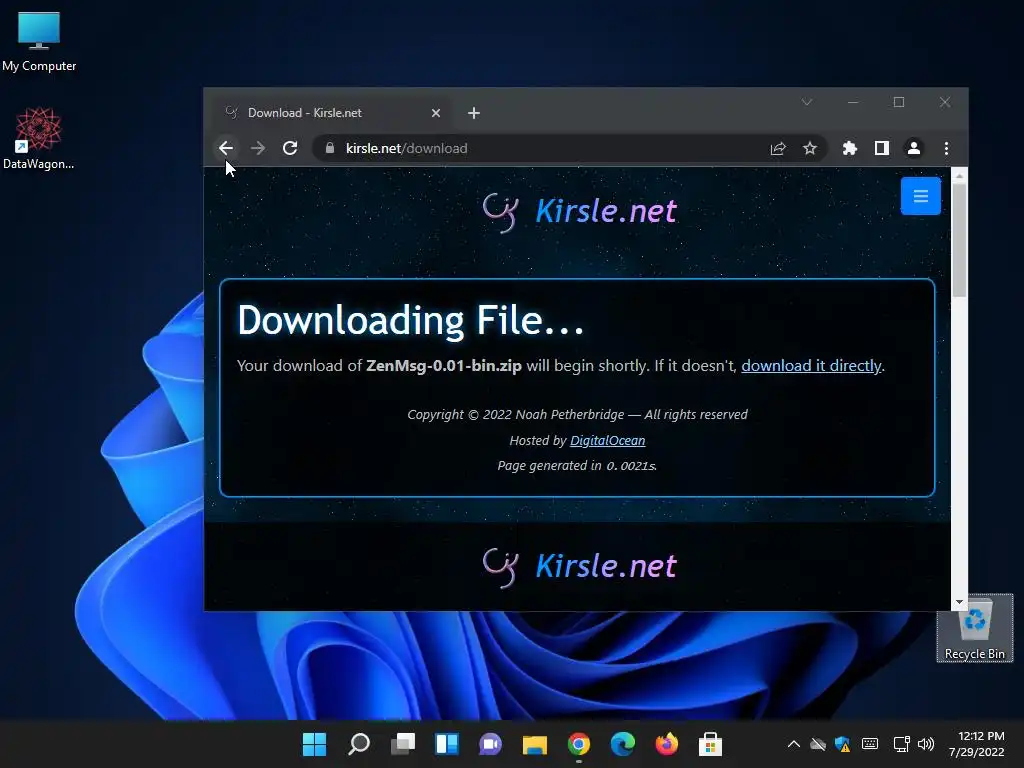Launch Microsoft Edge from the taskbar
This screenshot has width=1024, height=768.
(622, 744)
